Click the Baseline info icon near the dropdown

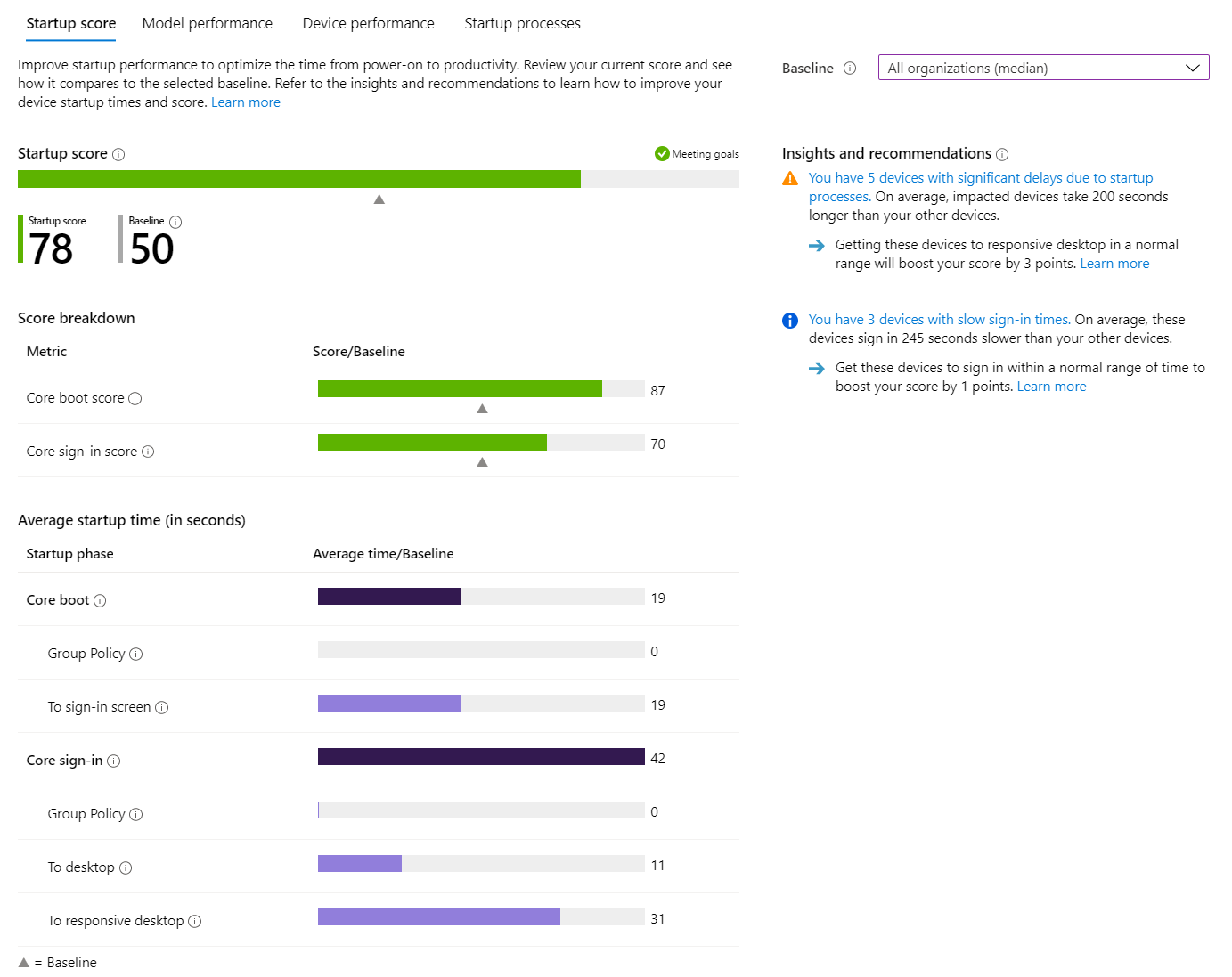coord(850,68)
